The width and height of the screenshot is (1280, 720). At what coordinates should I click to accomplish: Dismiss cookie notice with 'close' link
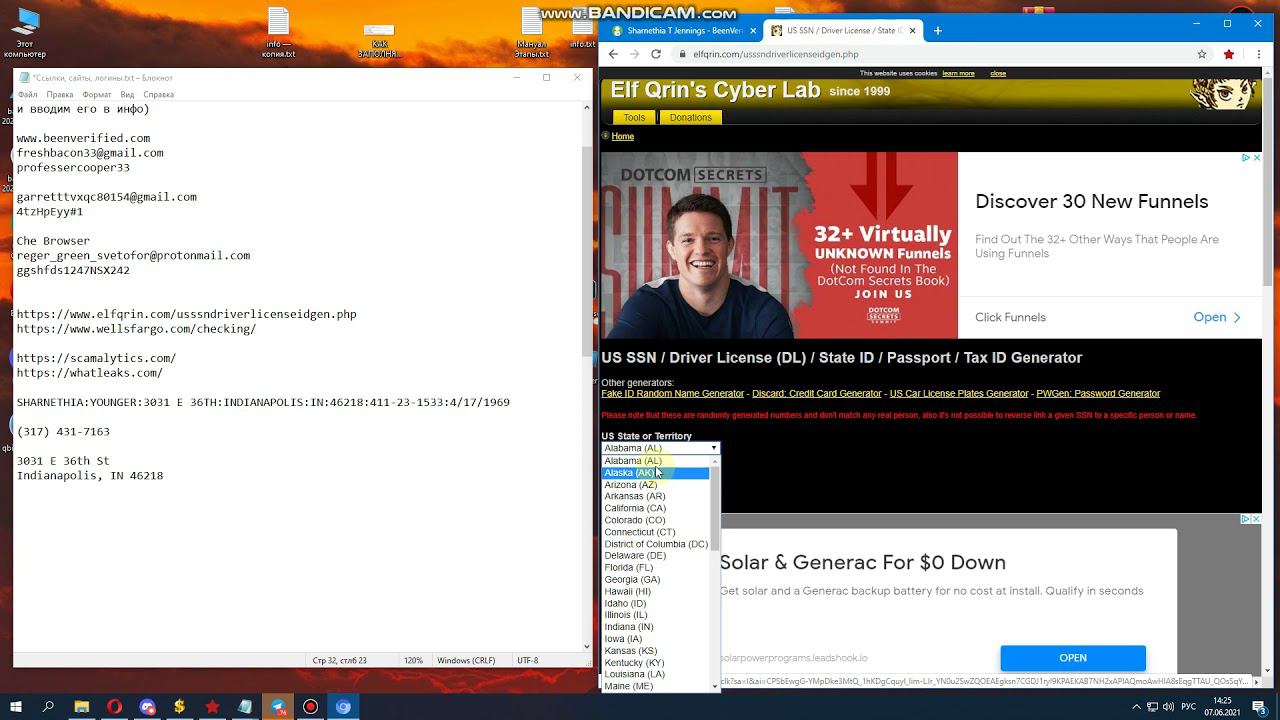(x=998, y=73)
